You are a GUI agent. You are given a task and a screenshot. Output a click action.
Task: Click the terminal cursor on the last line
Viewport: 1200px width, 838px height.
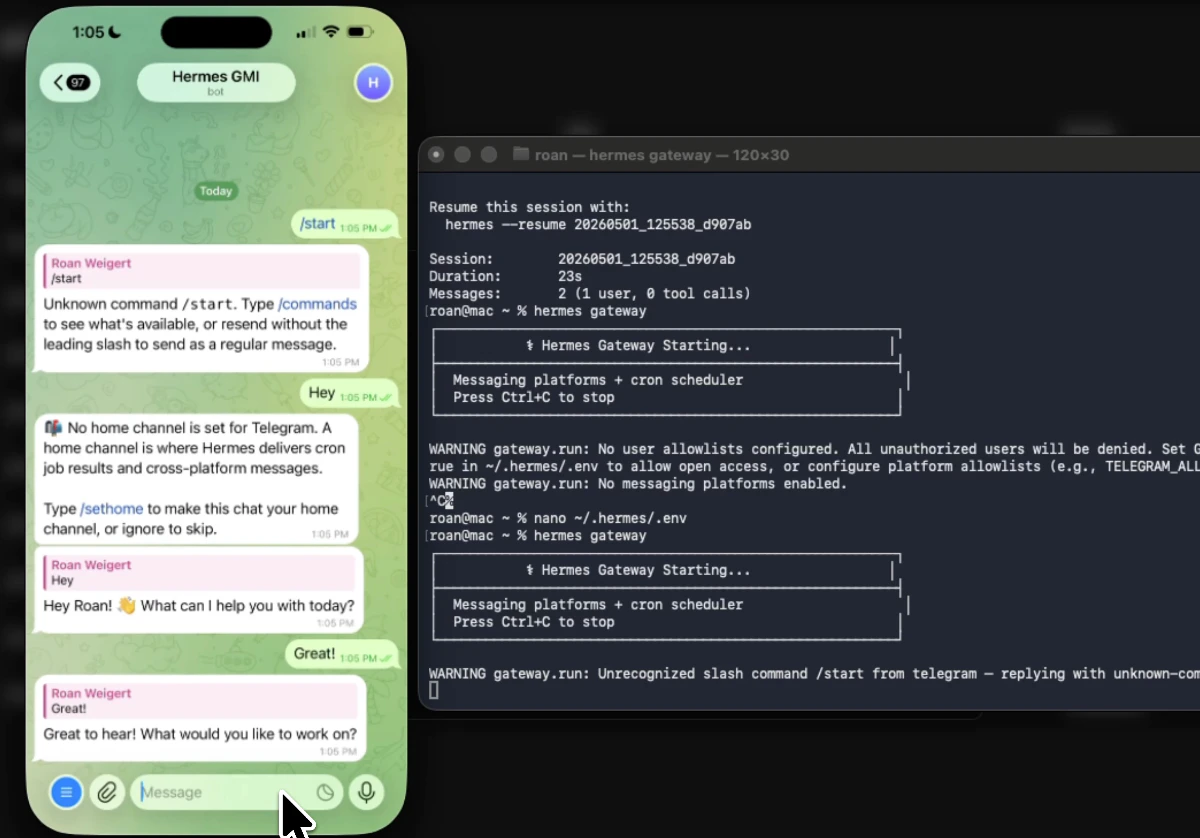pyautogui.click(x=433, y=691)
